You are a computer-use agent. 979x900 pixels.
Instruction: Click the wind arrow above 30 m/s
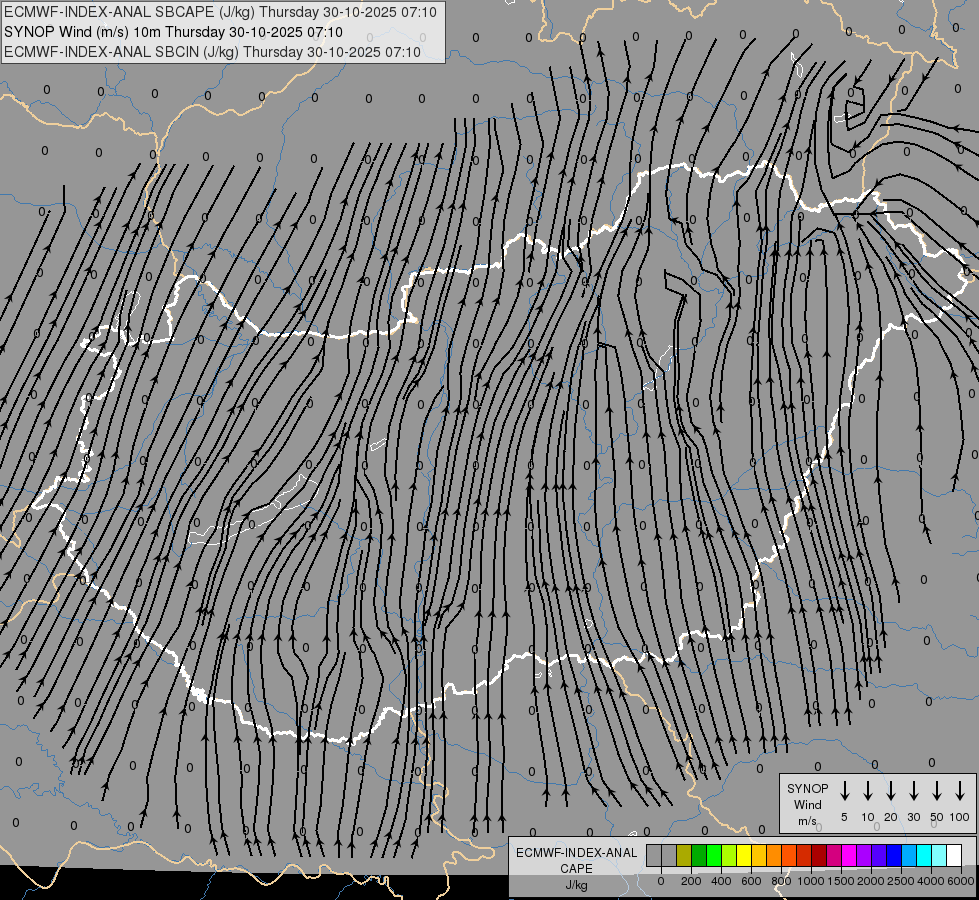tap(913, 790)
